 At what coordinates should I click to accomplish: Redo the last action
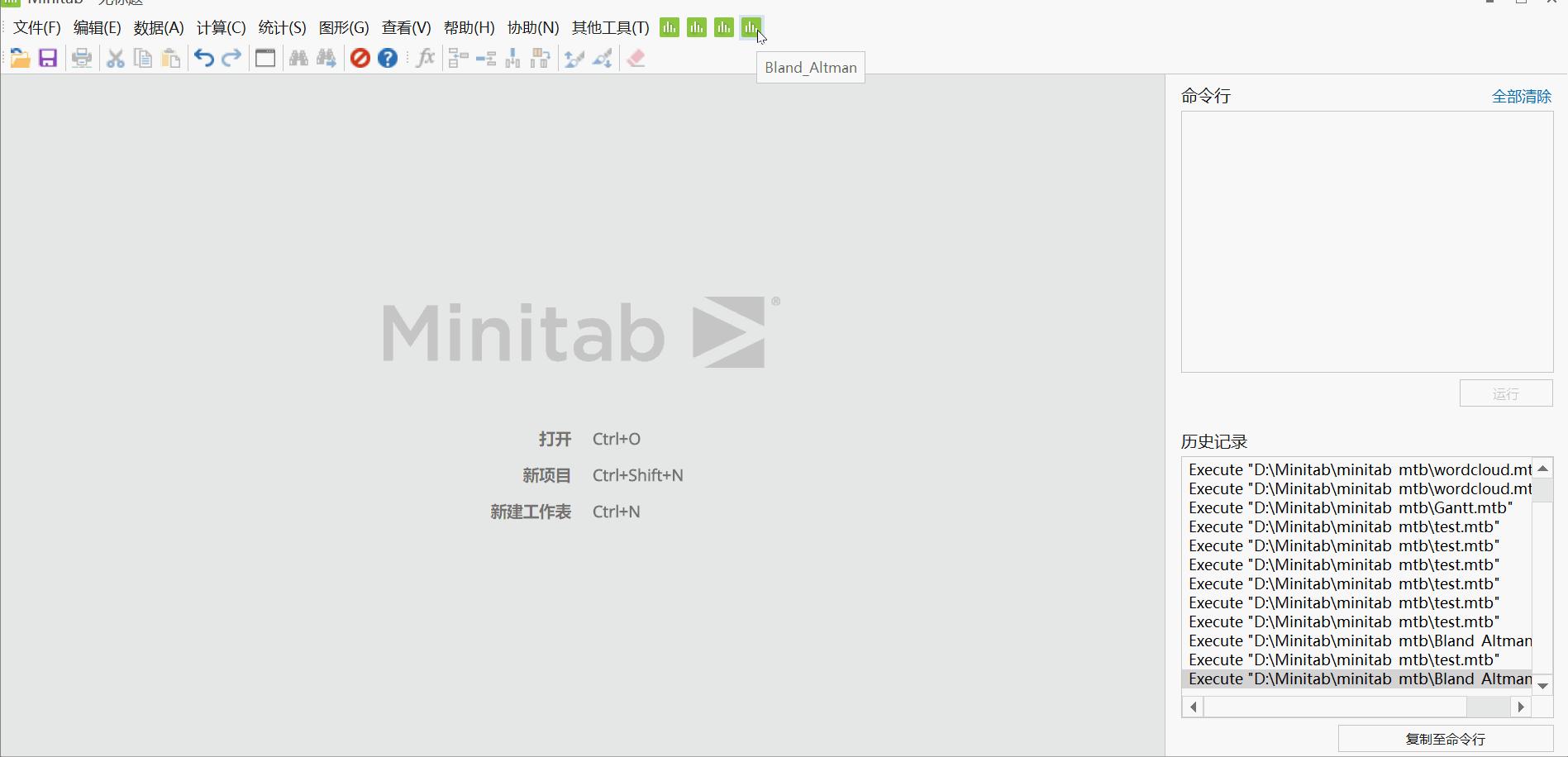coord(231,58)
